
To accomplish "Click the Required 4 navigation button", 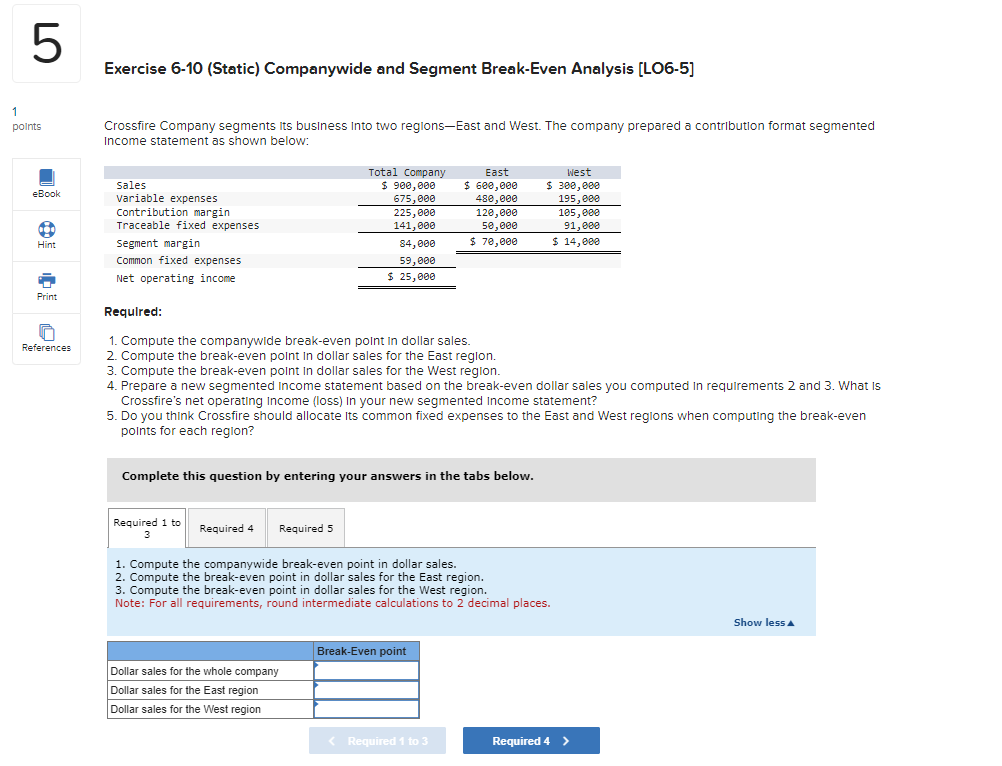I will point(531,740).
